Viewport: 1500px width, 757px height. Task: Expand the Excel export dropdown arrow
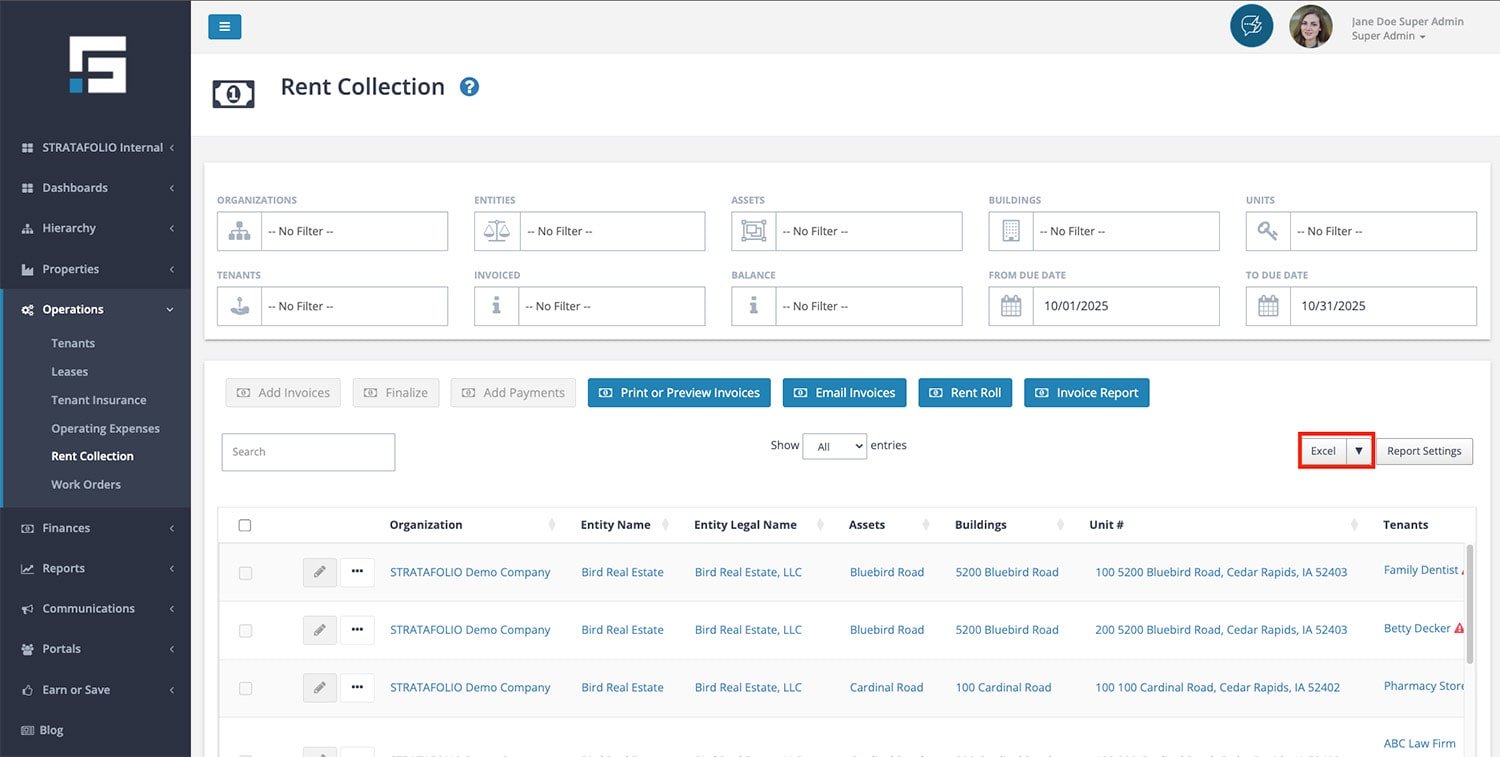coord(1358,451)
